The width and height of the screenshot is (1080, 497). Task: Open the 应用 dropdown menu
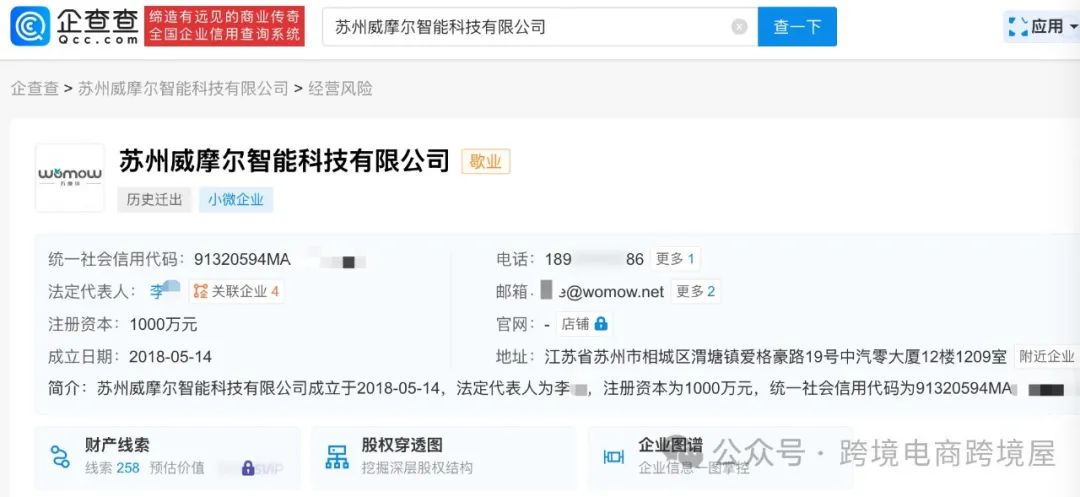click(x=1043, y=27)
